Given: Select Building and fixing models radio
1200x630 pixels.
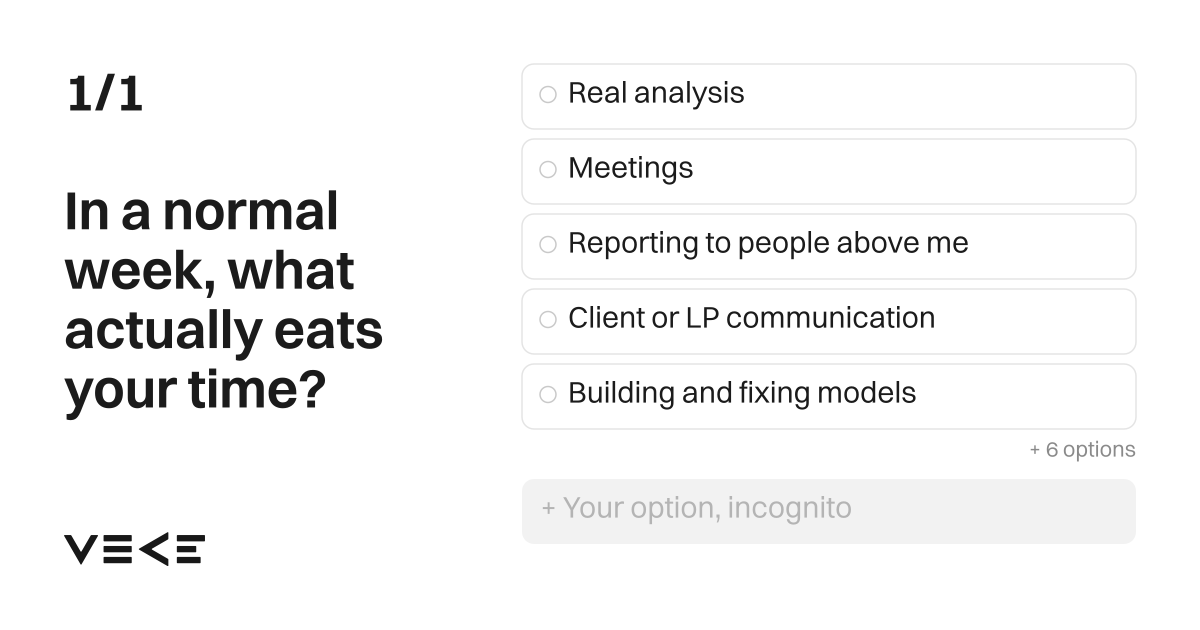Looking at the screenshot, I should (548, 395).
